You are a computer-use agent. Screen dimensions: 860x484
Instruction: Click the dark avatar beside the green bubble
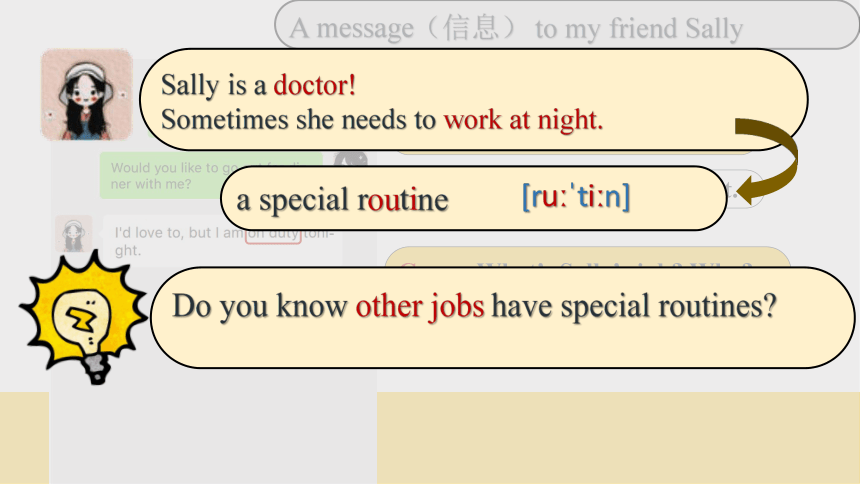[x=351, y=159]
